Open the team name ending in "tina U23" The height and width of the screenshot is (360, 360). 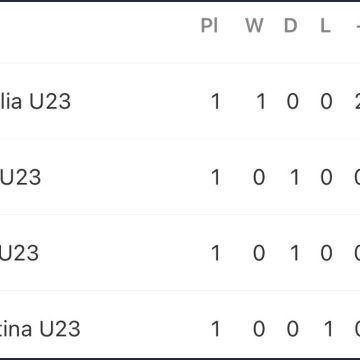click(40, 329)
